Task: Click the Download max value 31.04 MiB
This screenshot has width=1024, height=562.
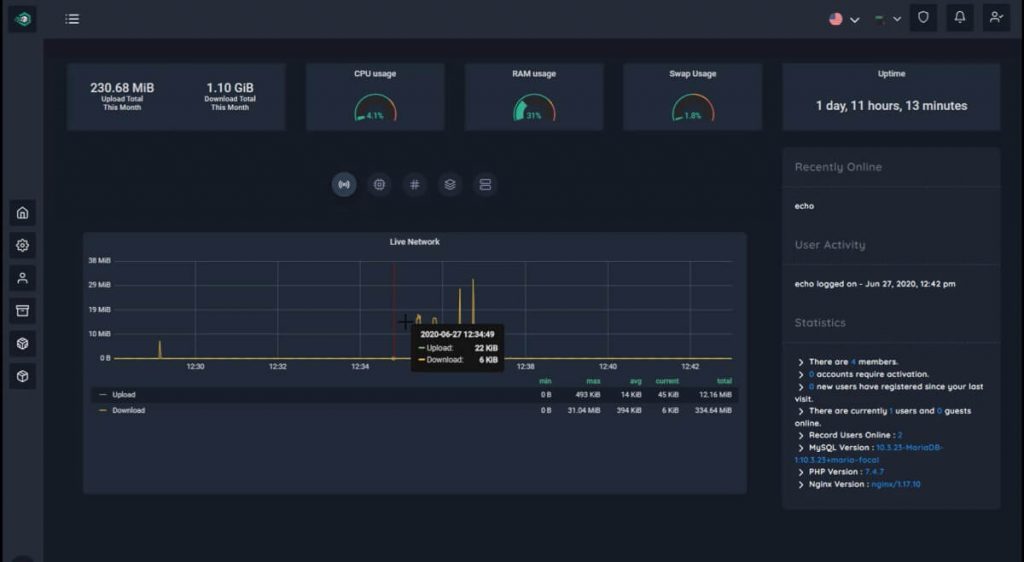Action: [584, 411]
